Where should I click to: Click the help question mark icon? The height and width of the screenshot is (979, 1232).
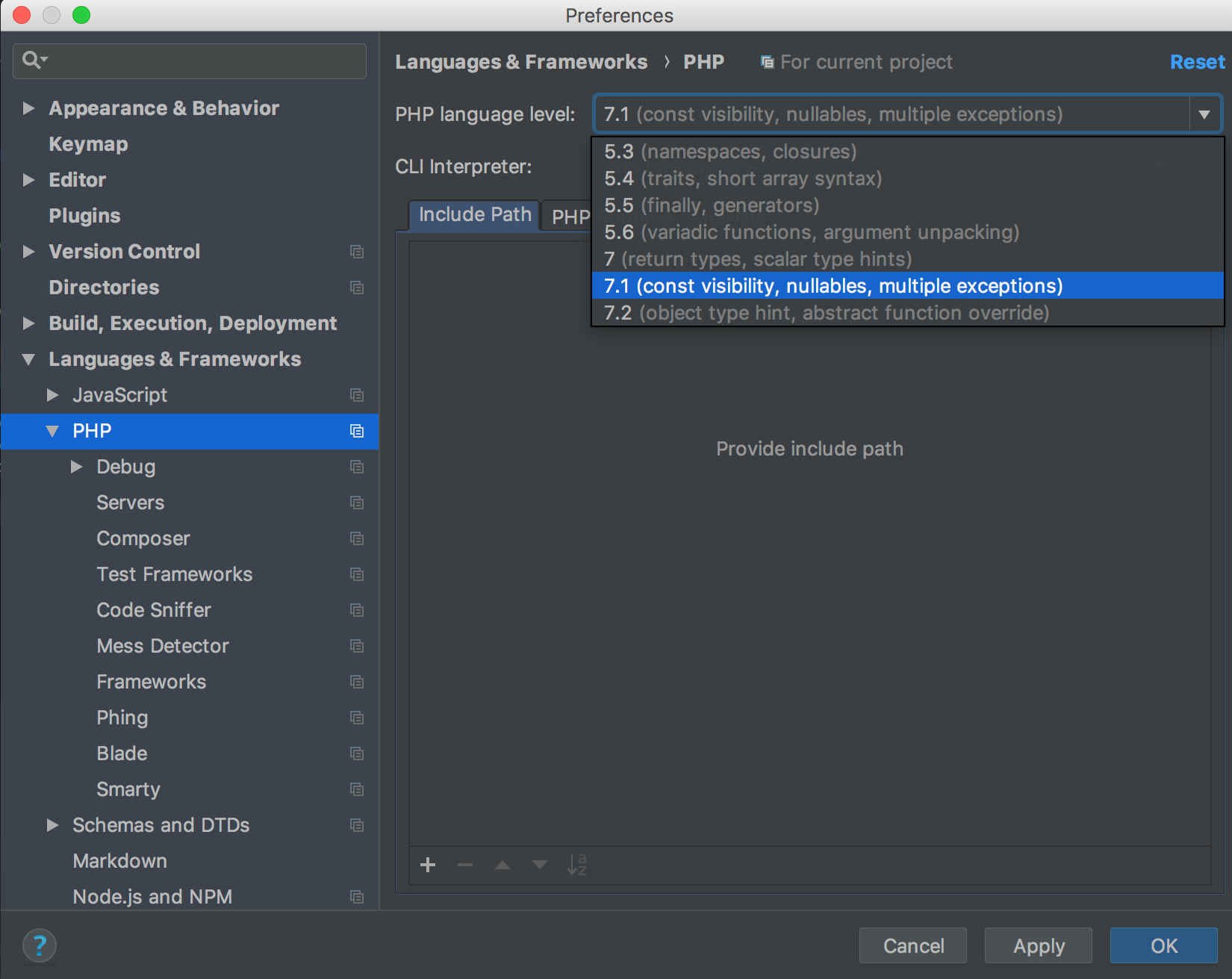pyautogui.click(x=40, y=945)
